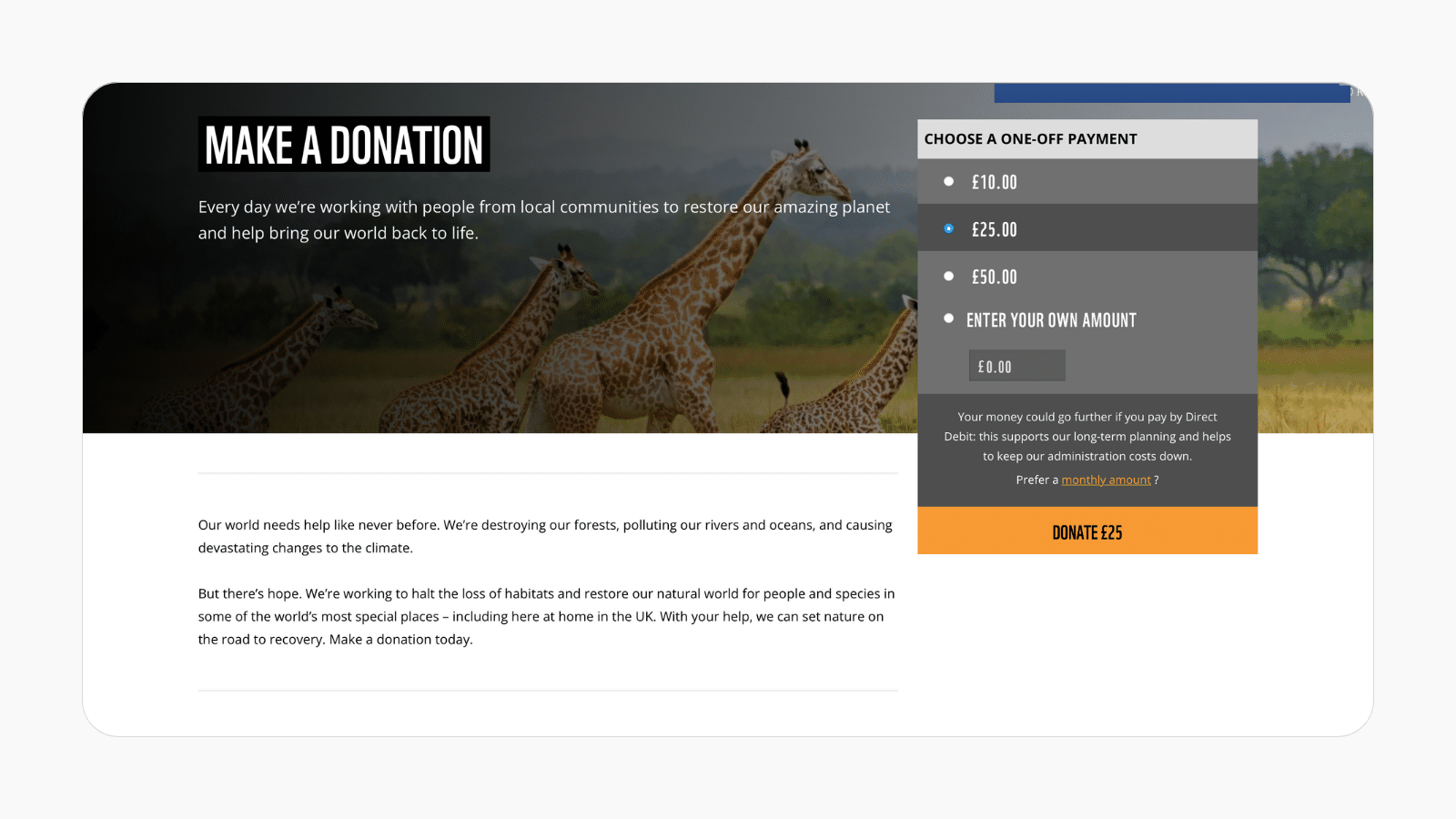Click the 'But there's hope' paragraph
This screenshot has width=1456, height=819.
[x=546, y=616]
